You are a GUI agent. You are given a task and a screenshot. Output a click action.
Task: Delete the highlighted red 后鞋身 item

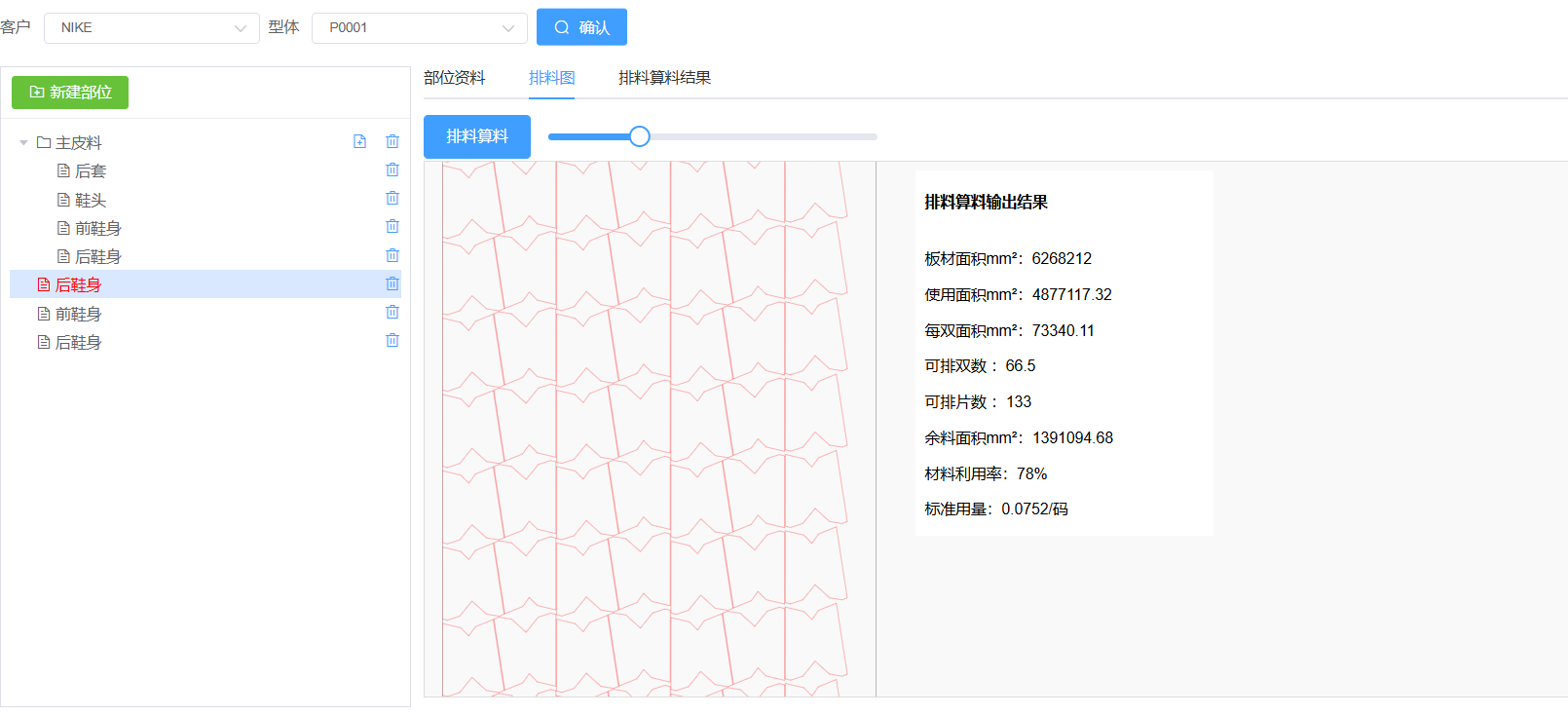392,283
